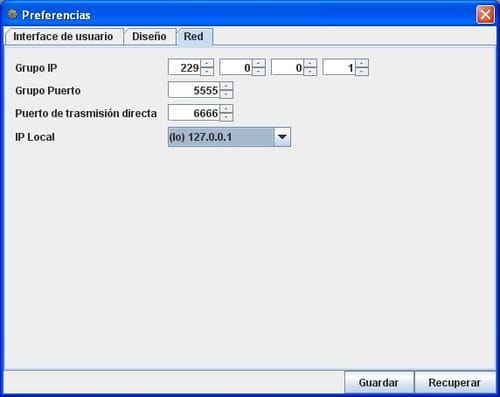Click the Grupo Puerto label
The height and width of the screenshot is (397, 500).
click(x=48, y=91)
